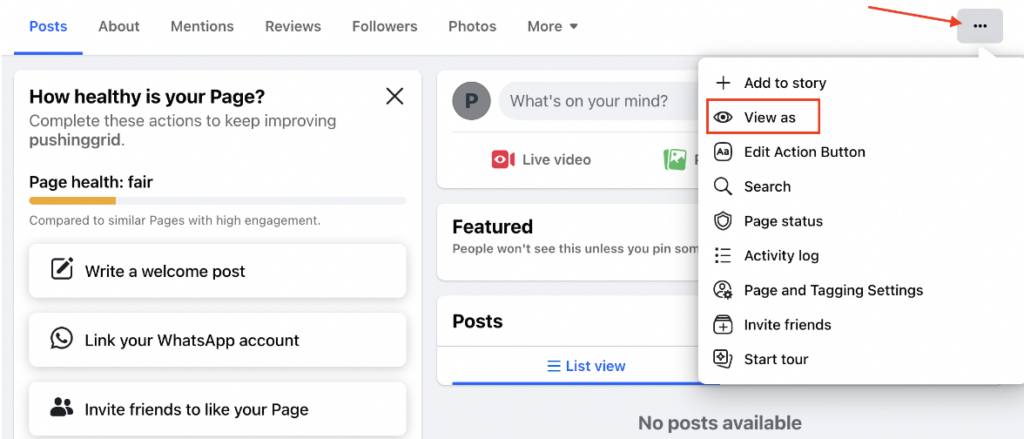Select Invite friends from the menu
The width and height of the screenshot is (1024, 439).
click(x=787, y=325)
